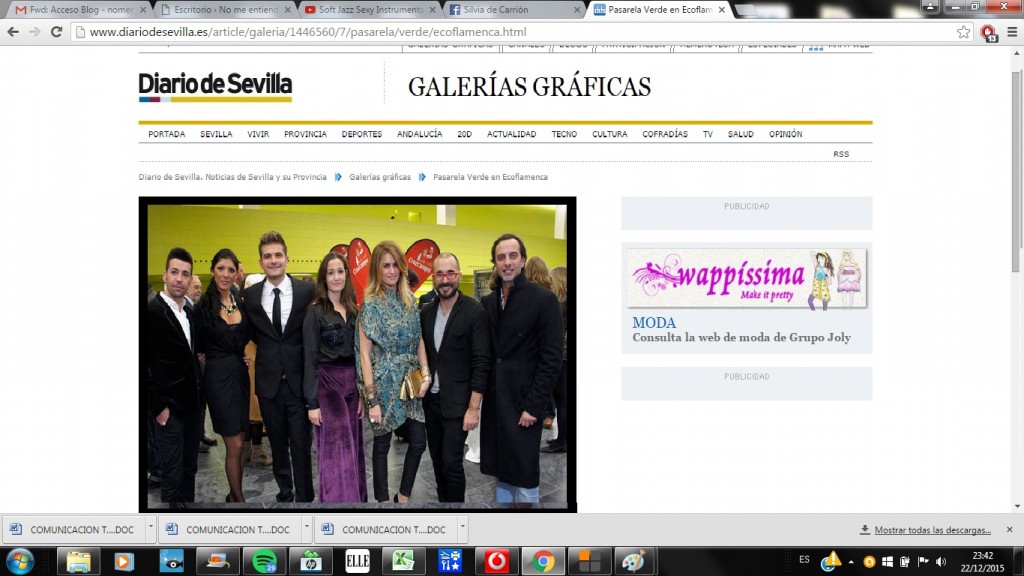Go back with the browser back arrow
The width and height of the screenshot is (1024, 576).
pos(13,32)
